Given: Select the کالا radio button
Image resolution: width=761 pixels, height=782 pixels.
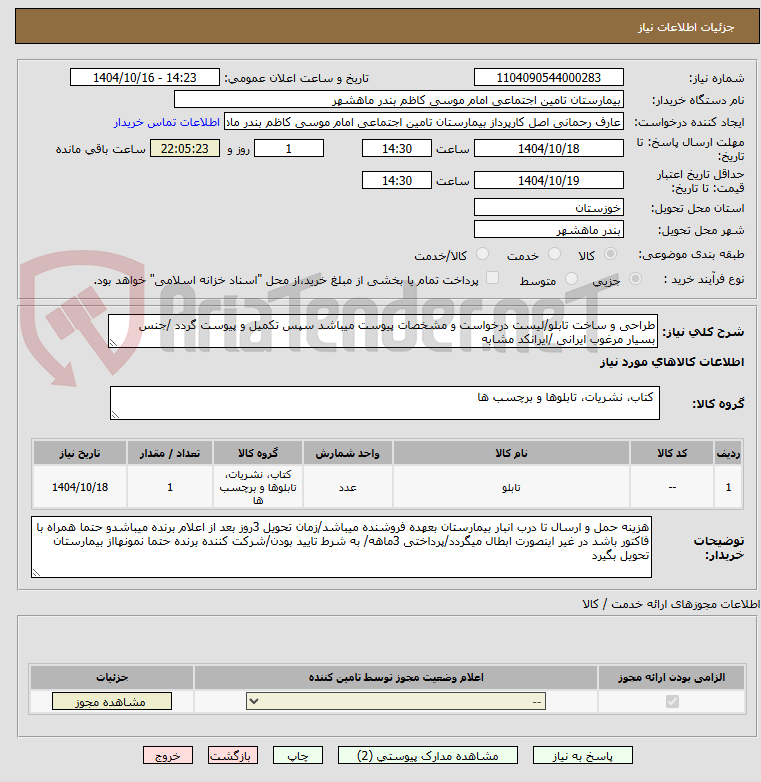Looking at the screenshot, I should point(610,254).
